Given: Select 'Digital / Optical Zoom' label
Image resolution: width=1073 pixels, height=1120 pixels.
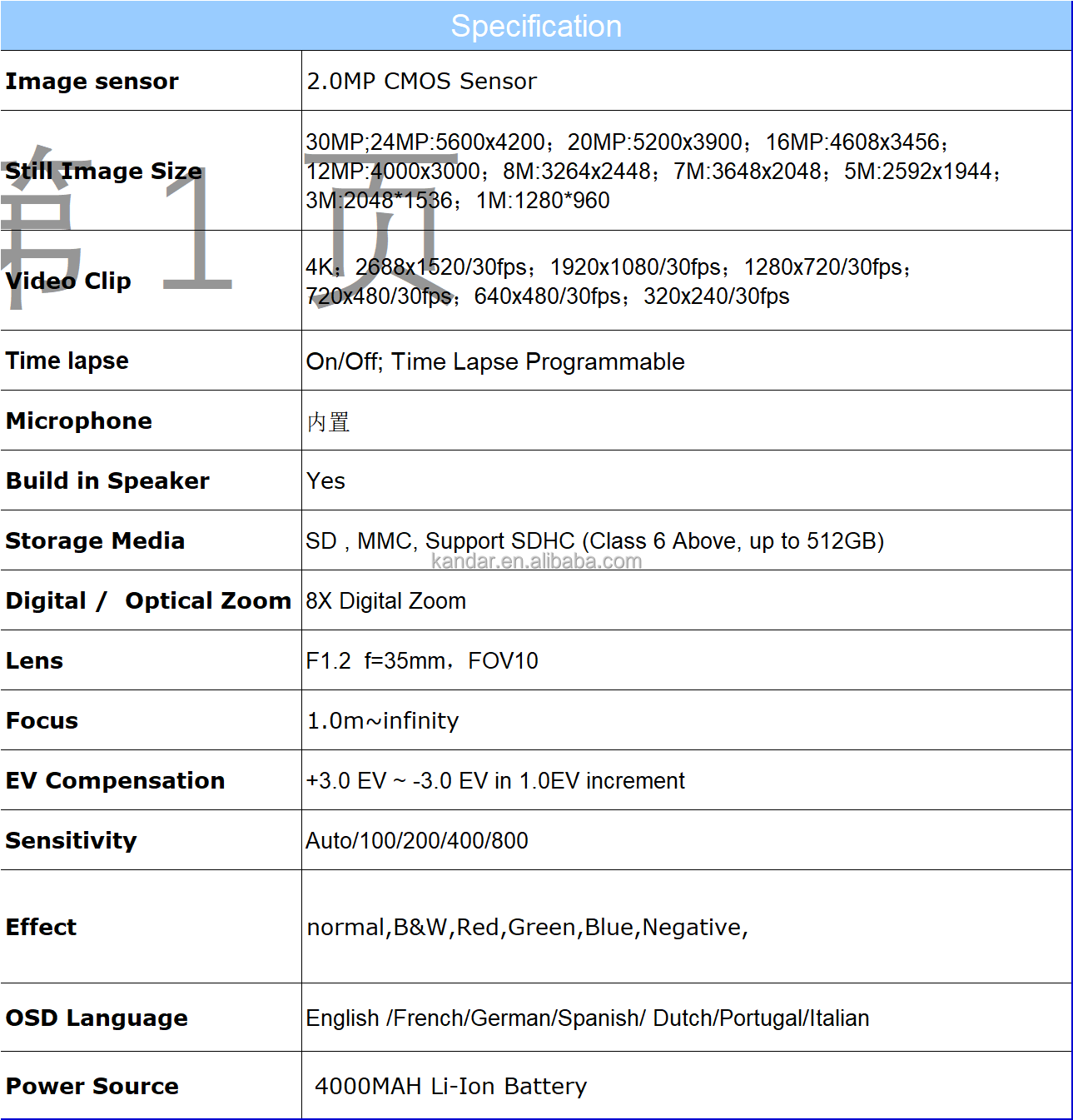Looking at the screenshot, I should [148, 600].
